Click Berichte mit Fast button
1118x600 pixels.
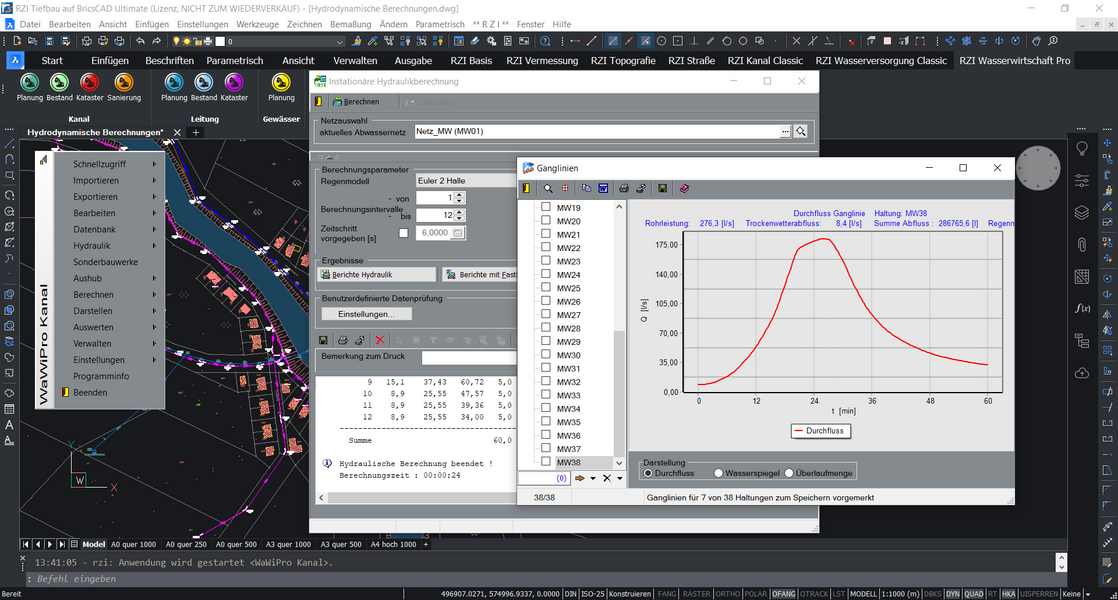(480, 274)
